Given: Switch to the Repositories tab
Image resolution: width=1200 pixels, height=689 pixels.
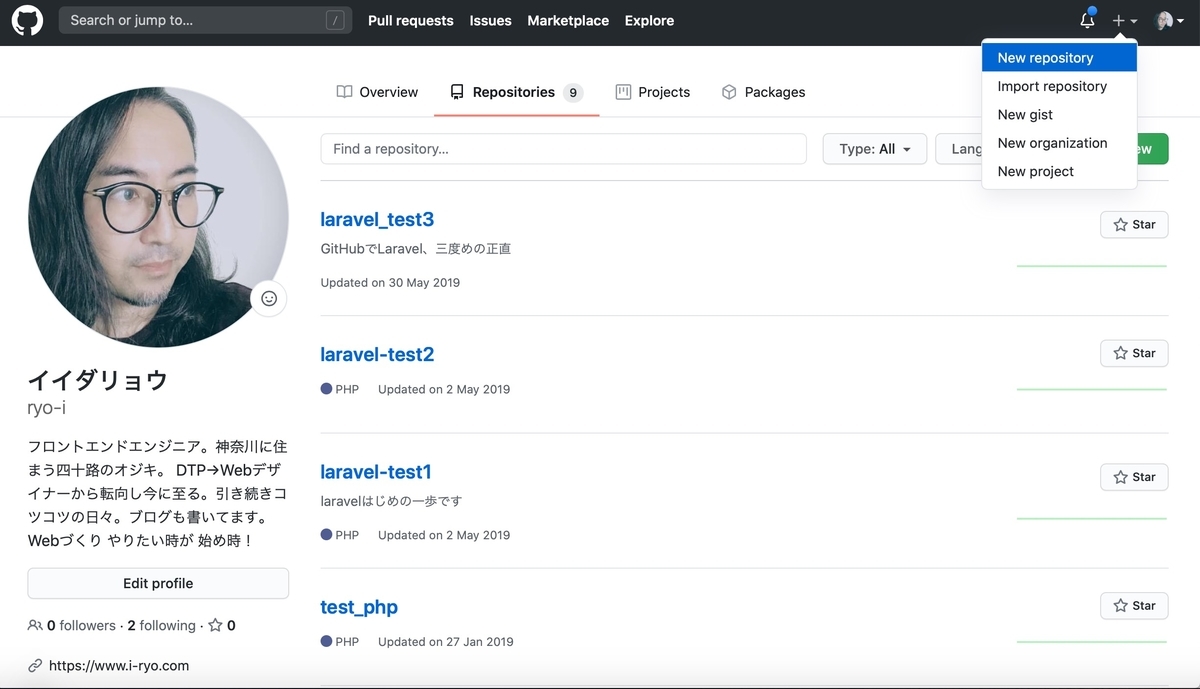Looking at the screenshot, I should (516, 92).
